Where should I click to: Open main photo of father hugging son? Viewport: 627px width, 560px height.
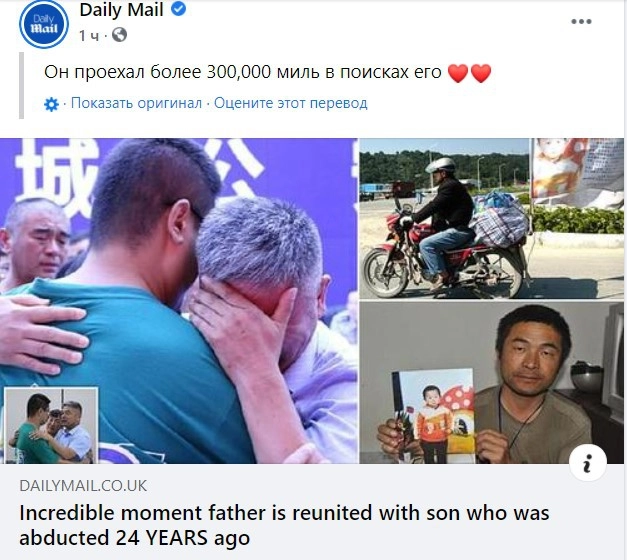point(179,301)
